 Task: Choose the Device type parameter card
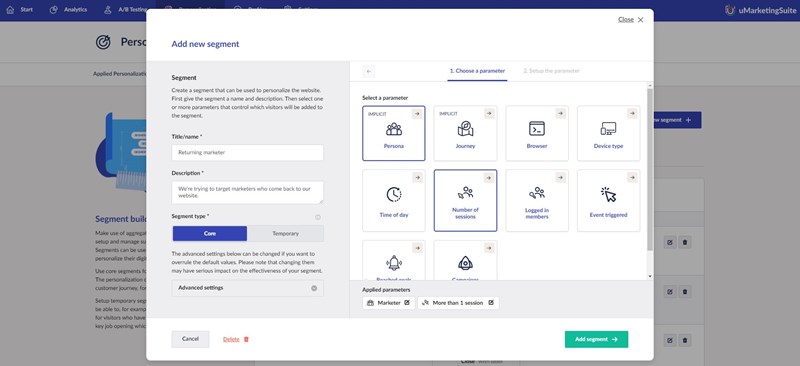pyautogui.click(x=608, y=133)
